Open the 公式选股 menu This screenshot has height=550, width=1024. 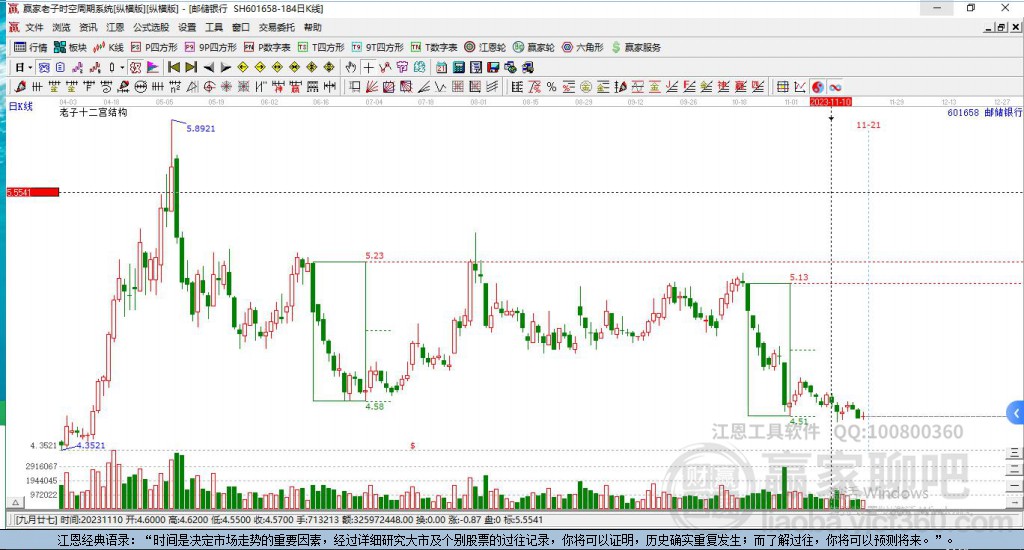151,27
